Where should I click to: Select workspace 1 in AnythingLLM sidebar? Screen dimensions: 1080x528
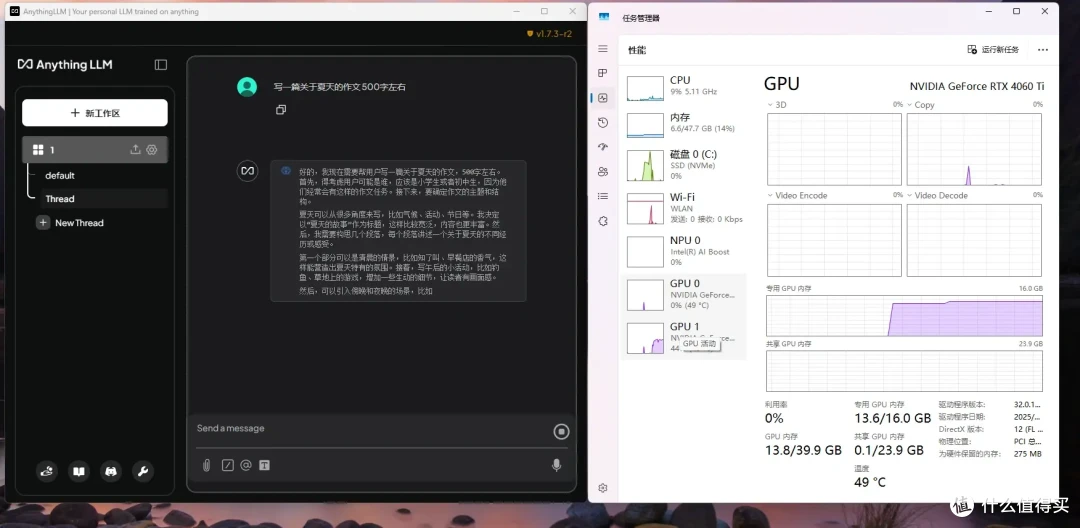pyautogui.click(x=95, y=149)
